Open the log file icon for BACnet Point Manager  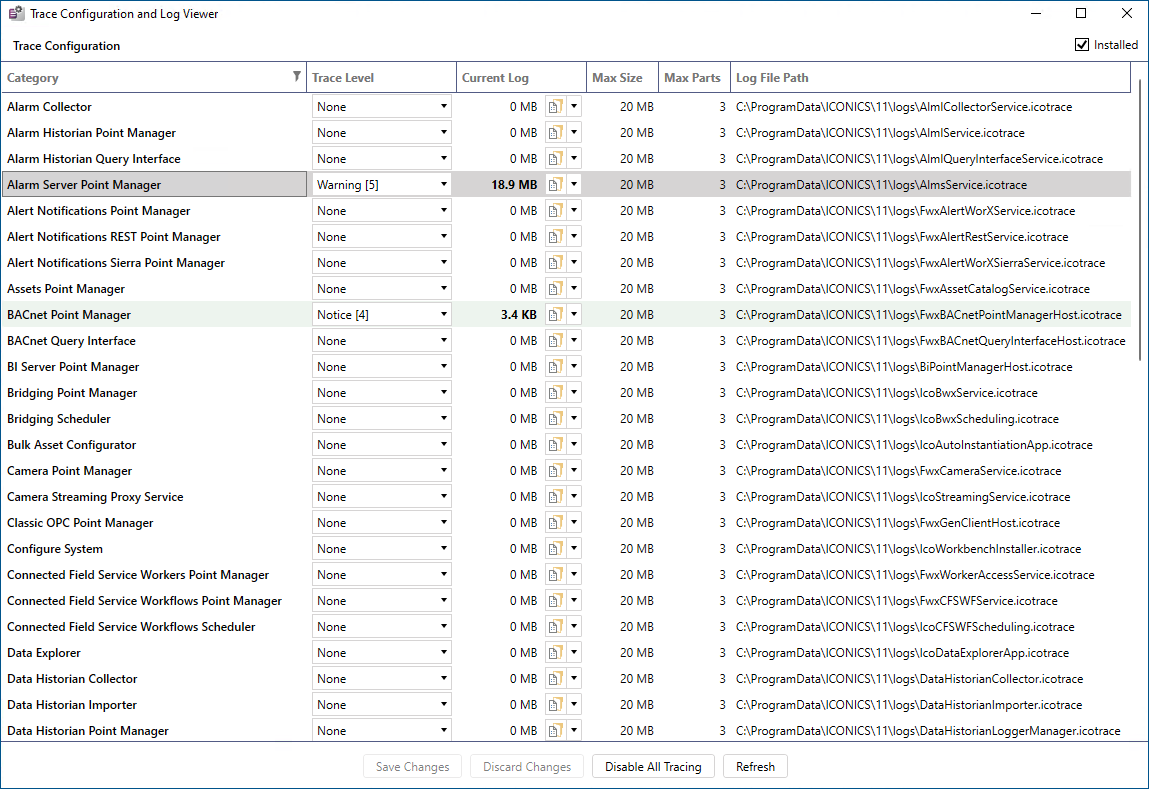coord(555,315)
